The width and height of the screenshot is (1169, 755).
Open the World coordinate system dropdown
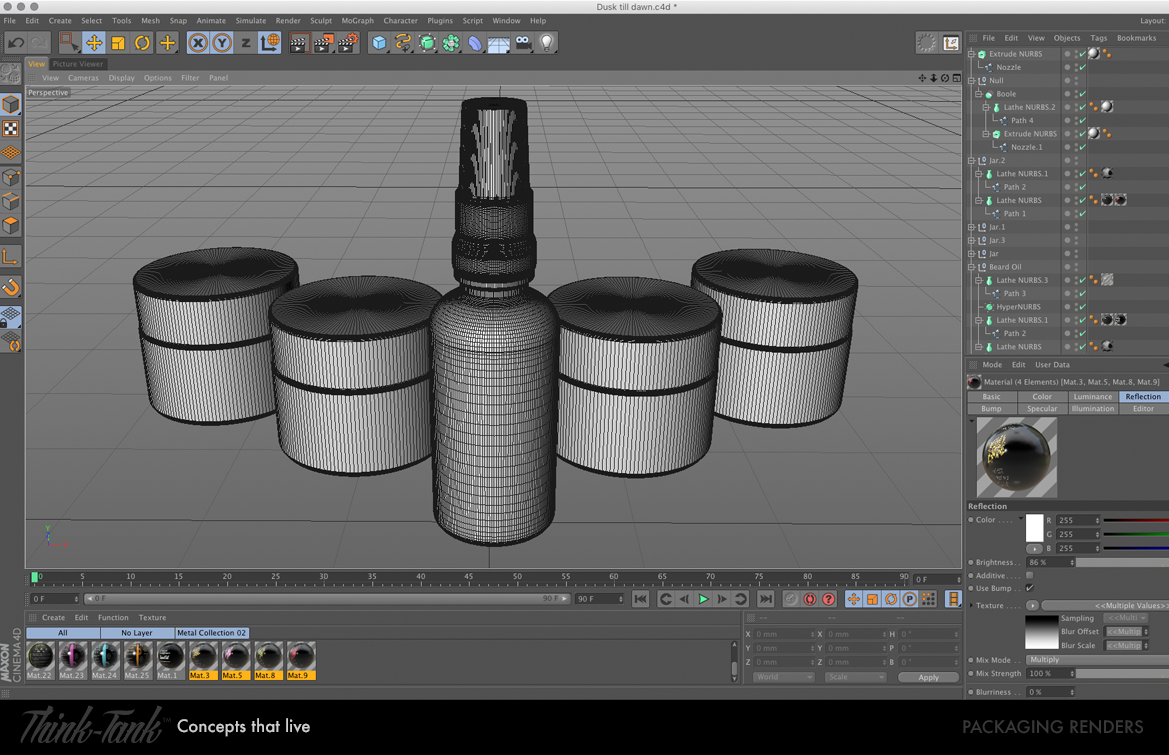point(782,677)
